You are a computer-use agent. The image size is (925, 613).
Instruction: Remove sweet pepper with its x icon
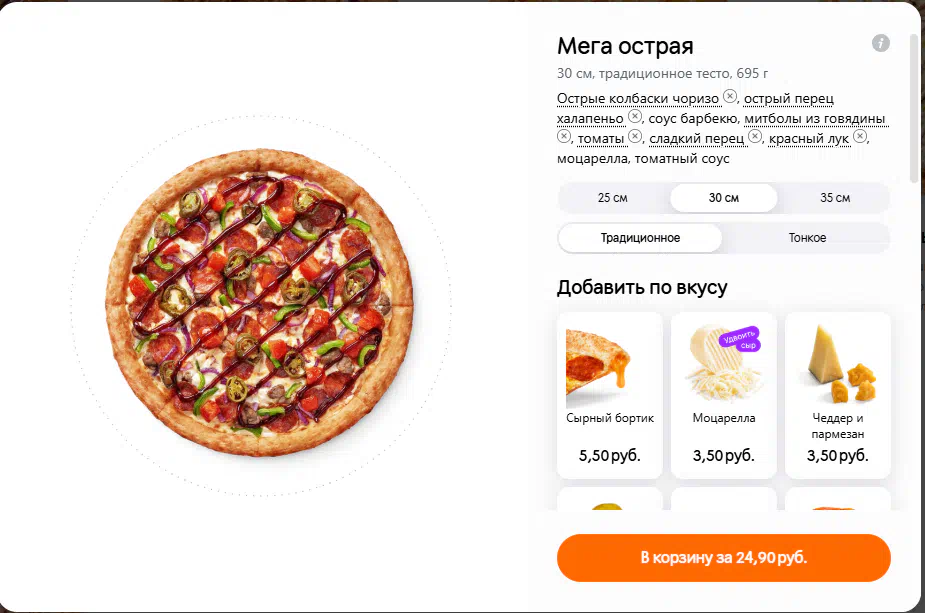[x=755, y=136]
